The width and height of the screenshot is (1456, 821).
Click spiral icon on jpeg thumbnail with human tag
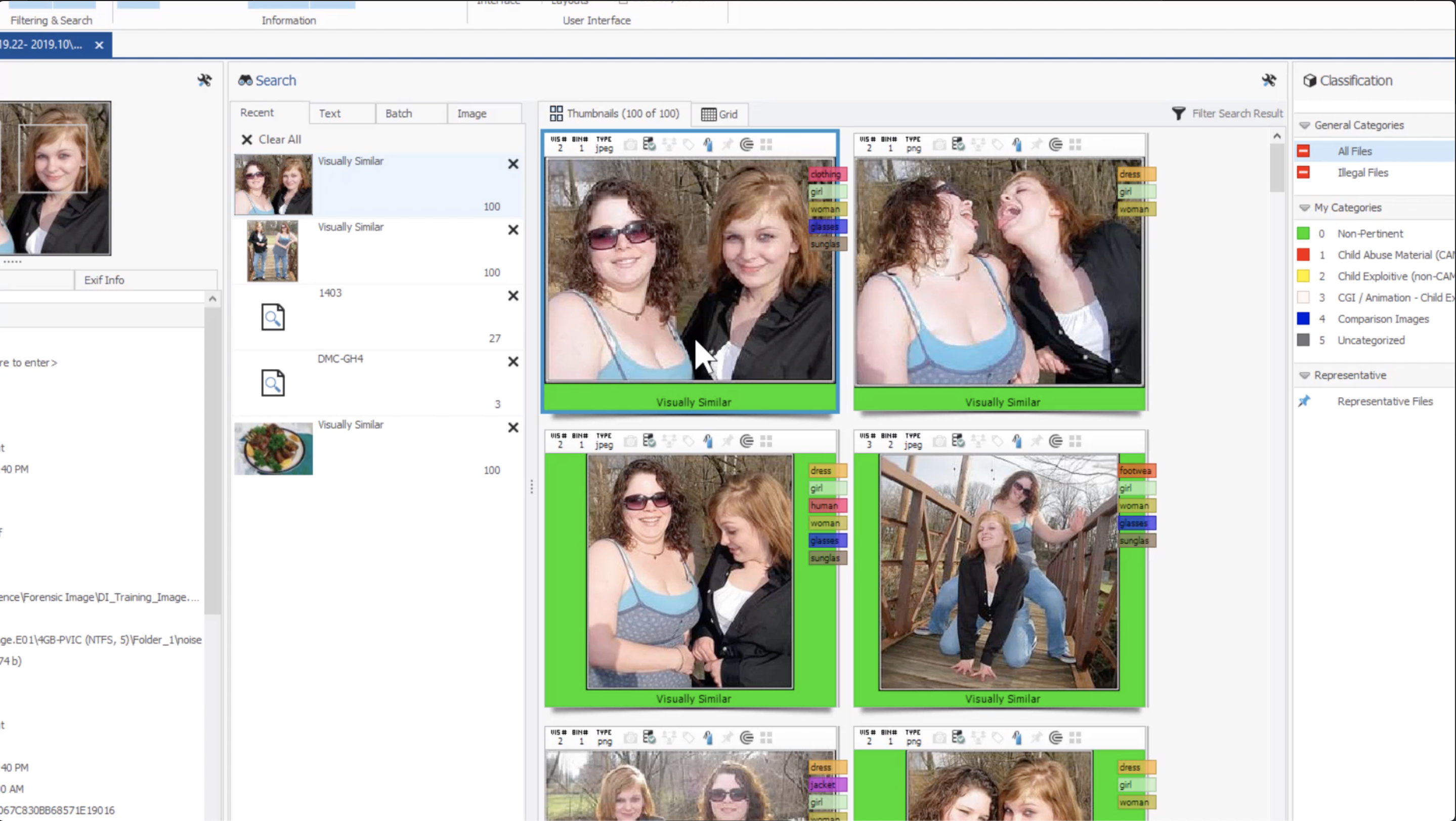pyautogui.click(x=747, y=441)
